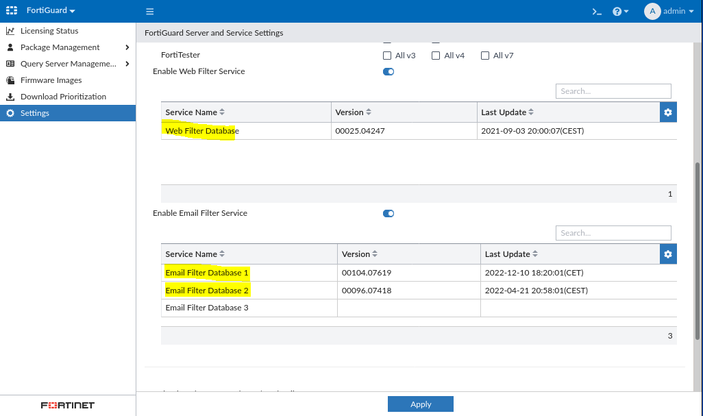Open Web Filter table settings gear
The image size is (703, 416).
click(668, 112)
